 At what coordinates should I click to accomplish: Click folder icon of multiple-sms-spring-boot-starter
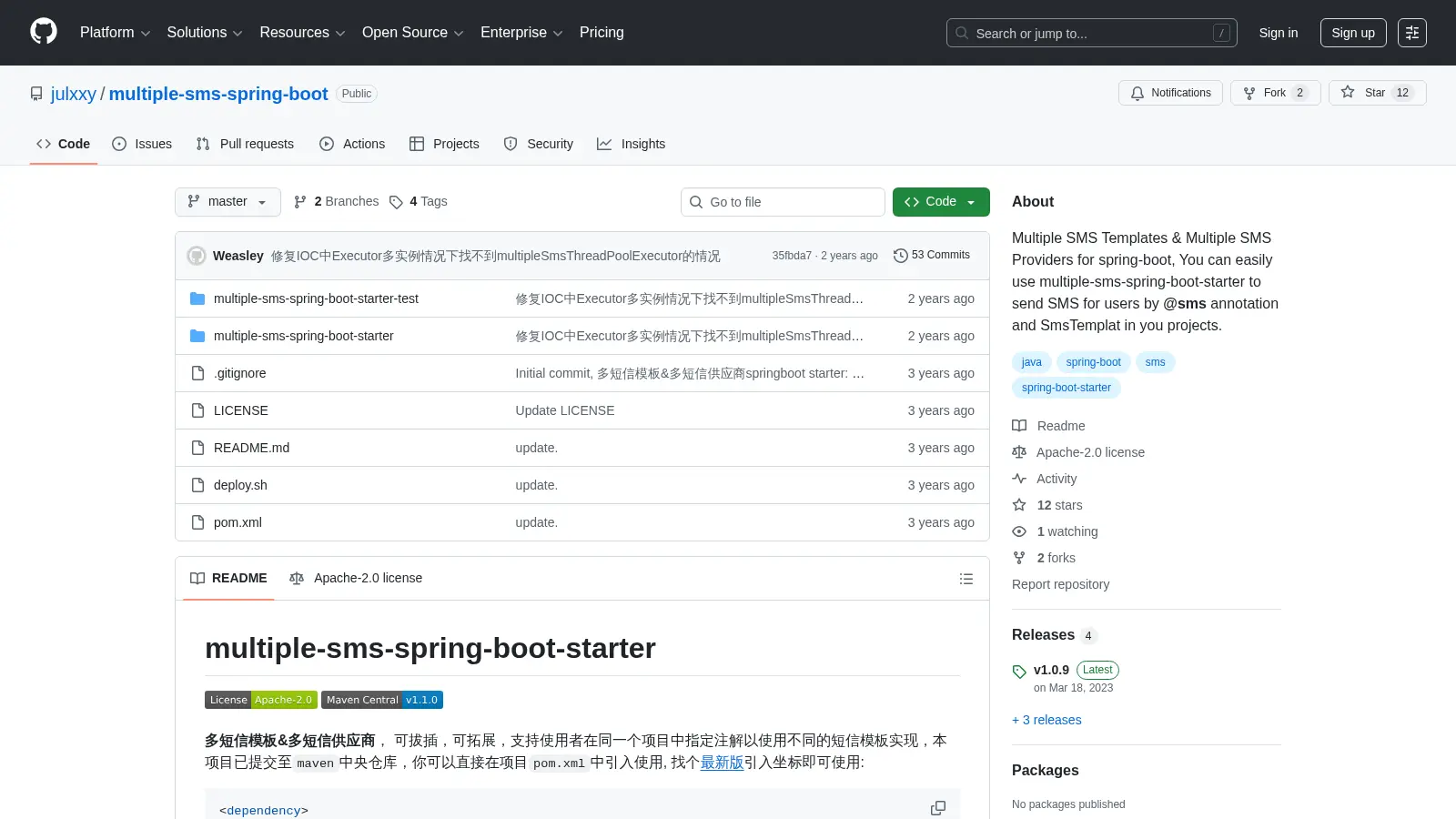(197, 336)
